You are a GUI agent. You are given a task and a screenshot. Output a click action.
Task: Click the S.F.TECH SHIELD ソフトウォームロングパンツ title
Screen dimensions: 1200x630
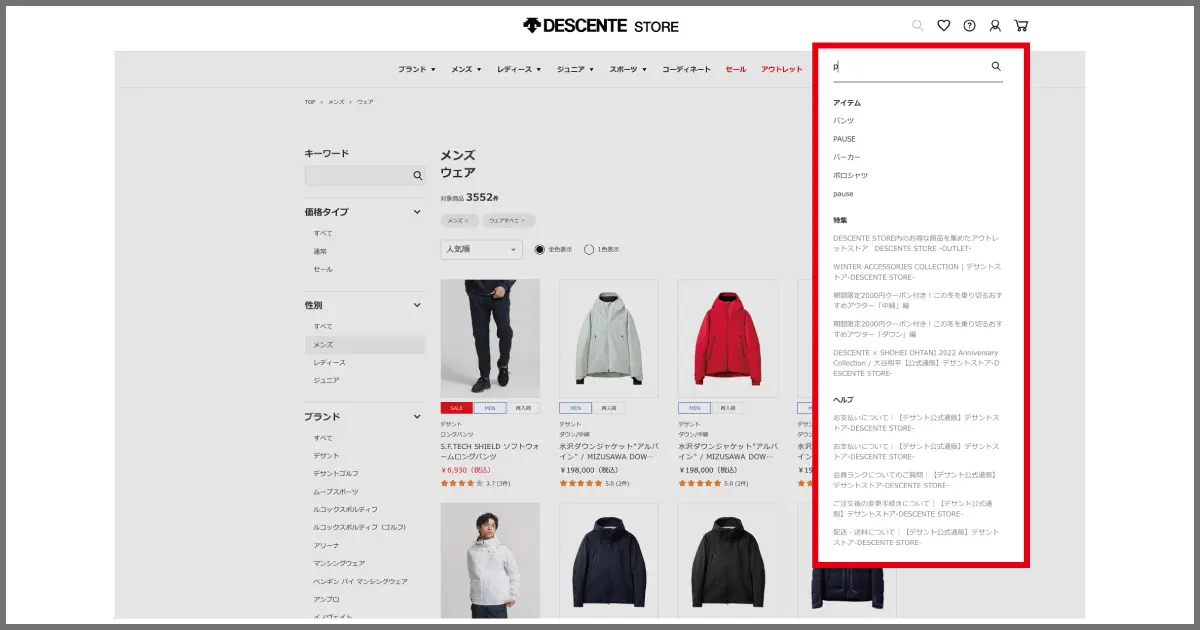(490, 450)
